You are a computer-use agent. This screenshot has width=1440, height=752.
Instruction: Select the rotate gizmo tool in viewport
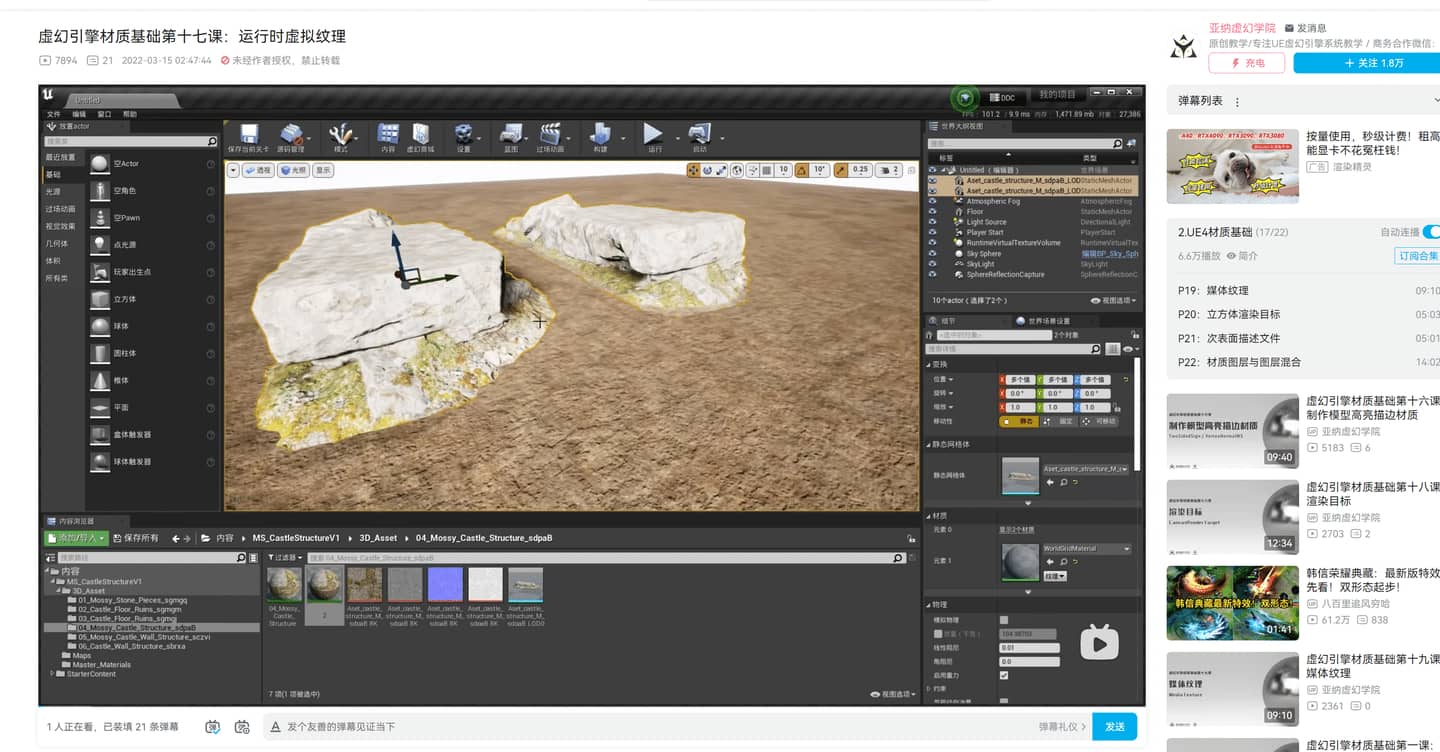coord(707,170)
